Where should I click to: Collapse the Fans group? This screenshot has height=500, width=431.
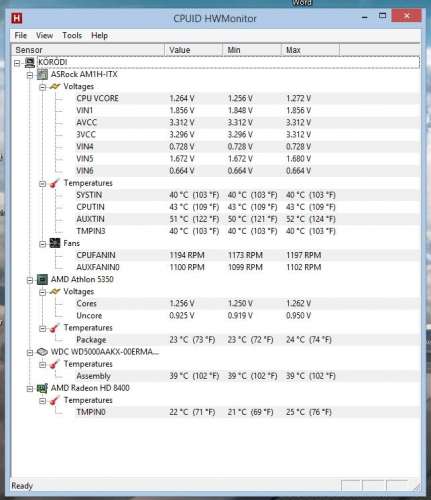coord(42,244)
